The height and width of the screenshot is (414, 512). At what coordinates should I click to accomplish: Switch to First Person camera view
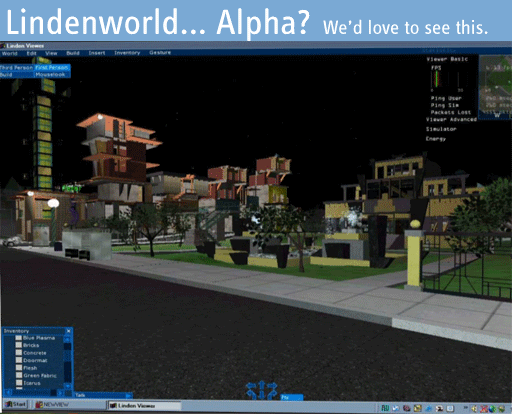52,68
